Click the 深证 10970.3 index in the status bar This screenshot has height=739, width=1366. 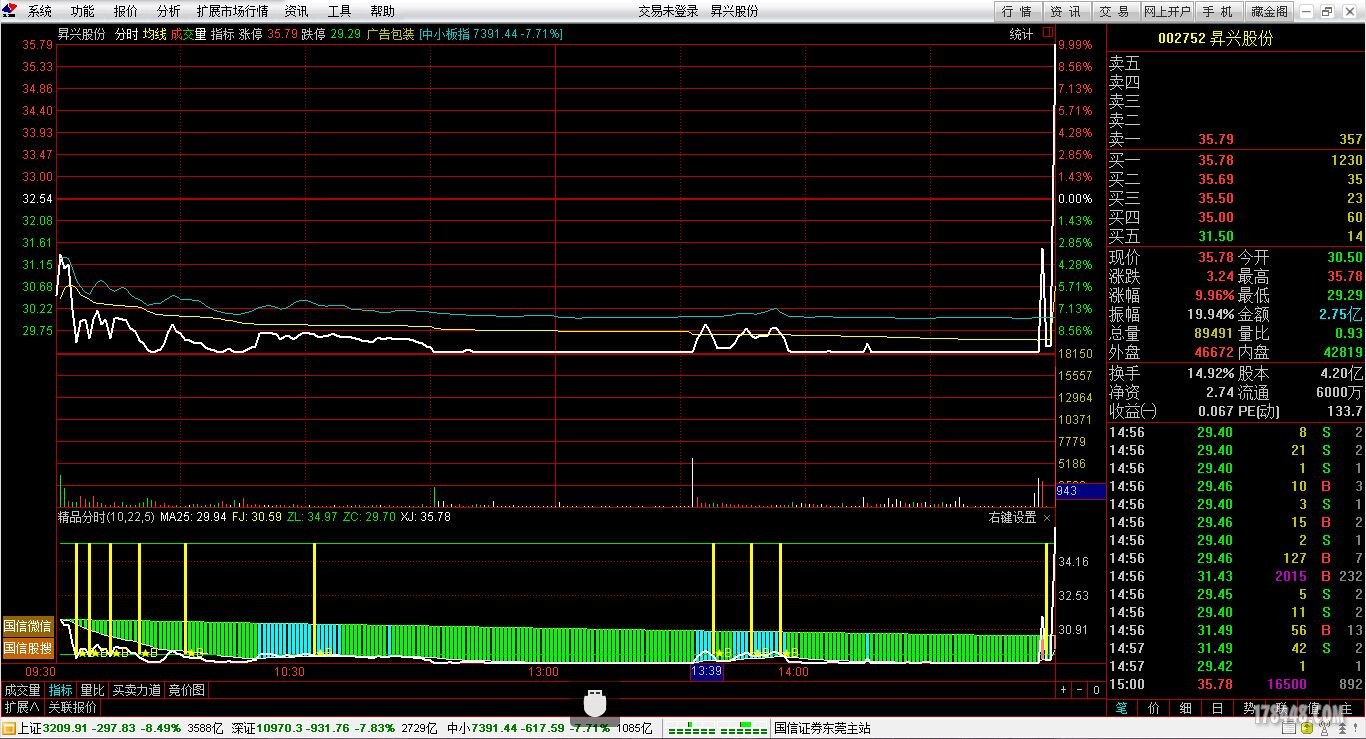point(315,728)
